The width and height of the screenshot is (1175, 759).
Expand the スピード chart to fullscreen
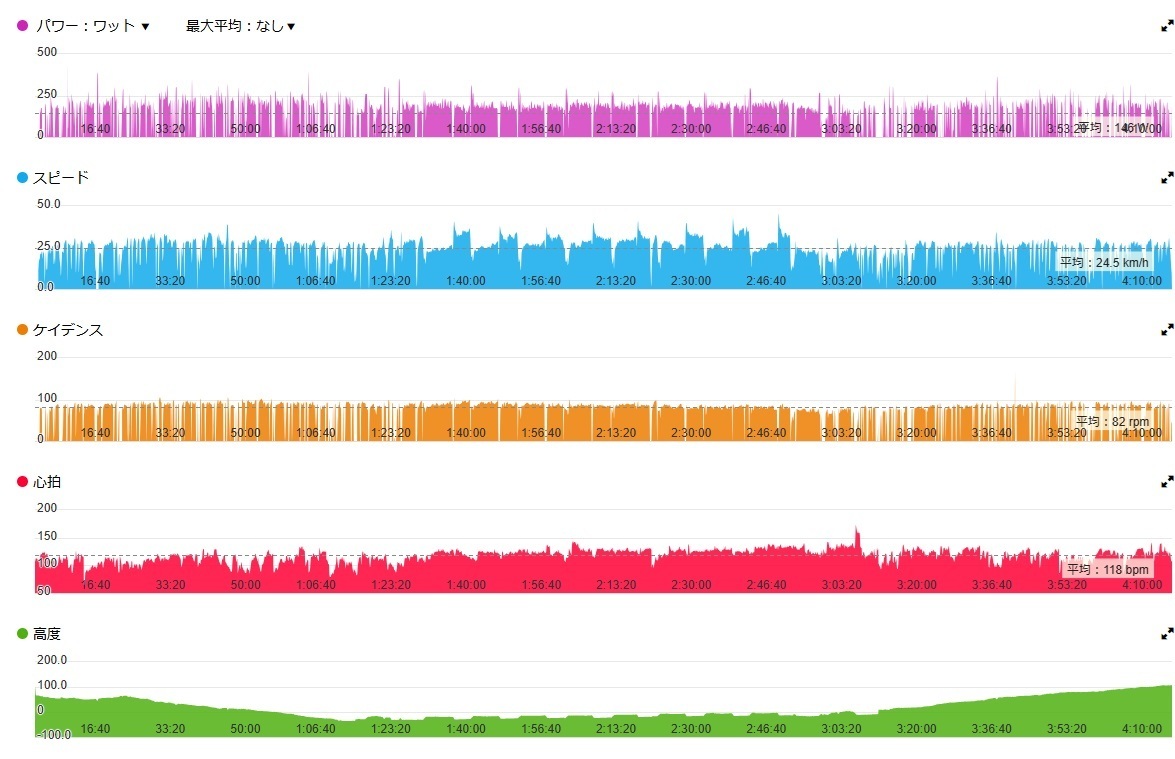tap(1167, 178)
